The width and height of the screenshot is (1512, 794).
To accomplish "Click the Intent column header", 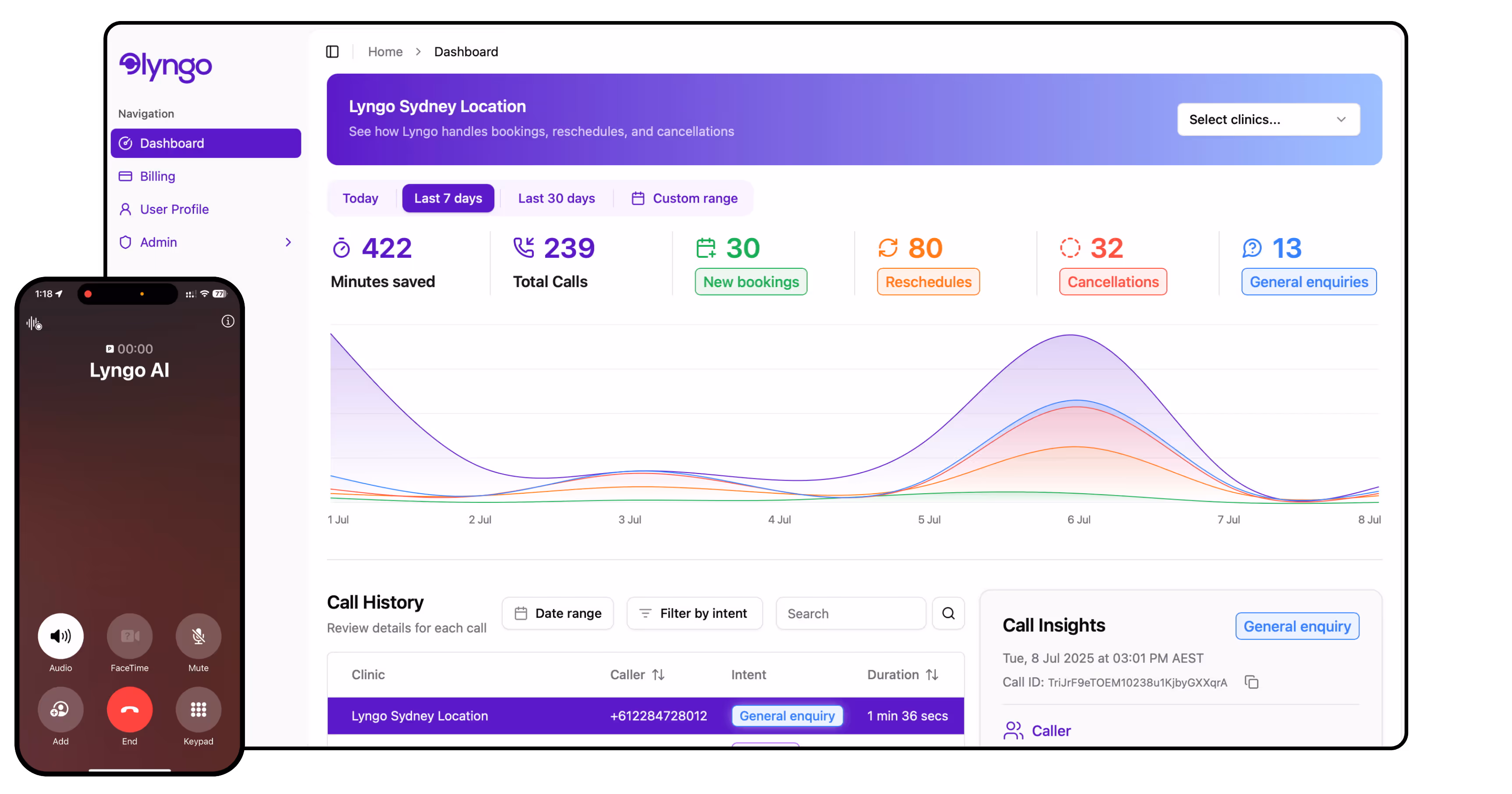I will (x=749, y=675).
